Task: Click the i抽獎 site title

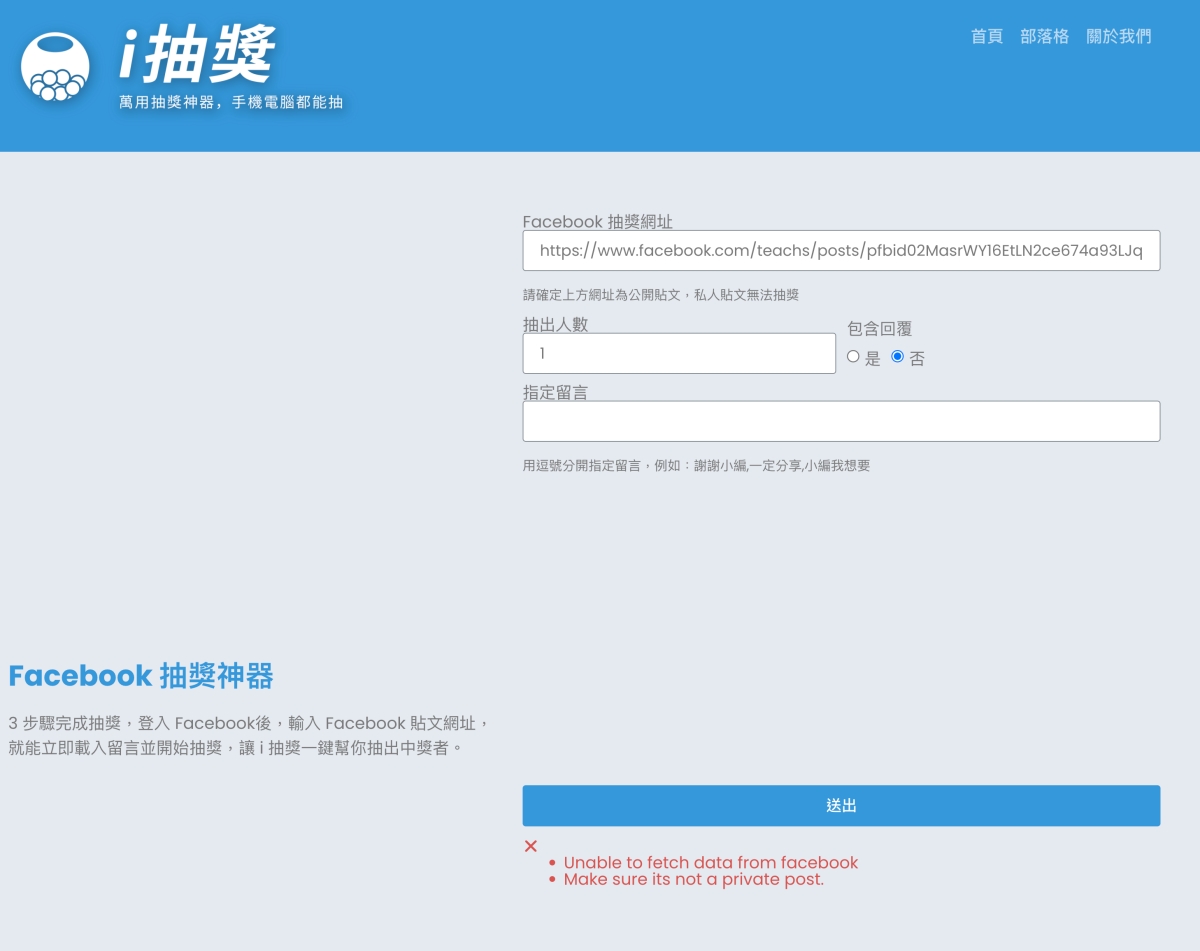Action: pyautogui.click(x=197, y=54)
